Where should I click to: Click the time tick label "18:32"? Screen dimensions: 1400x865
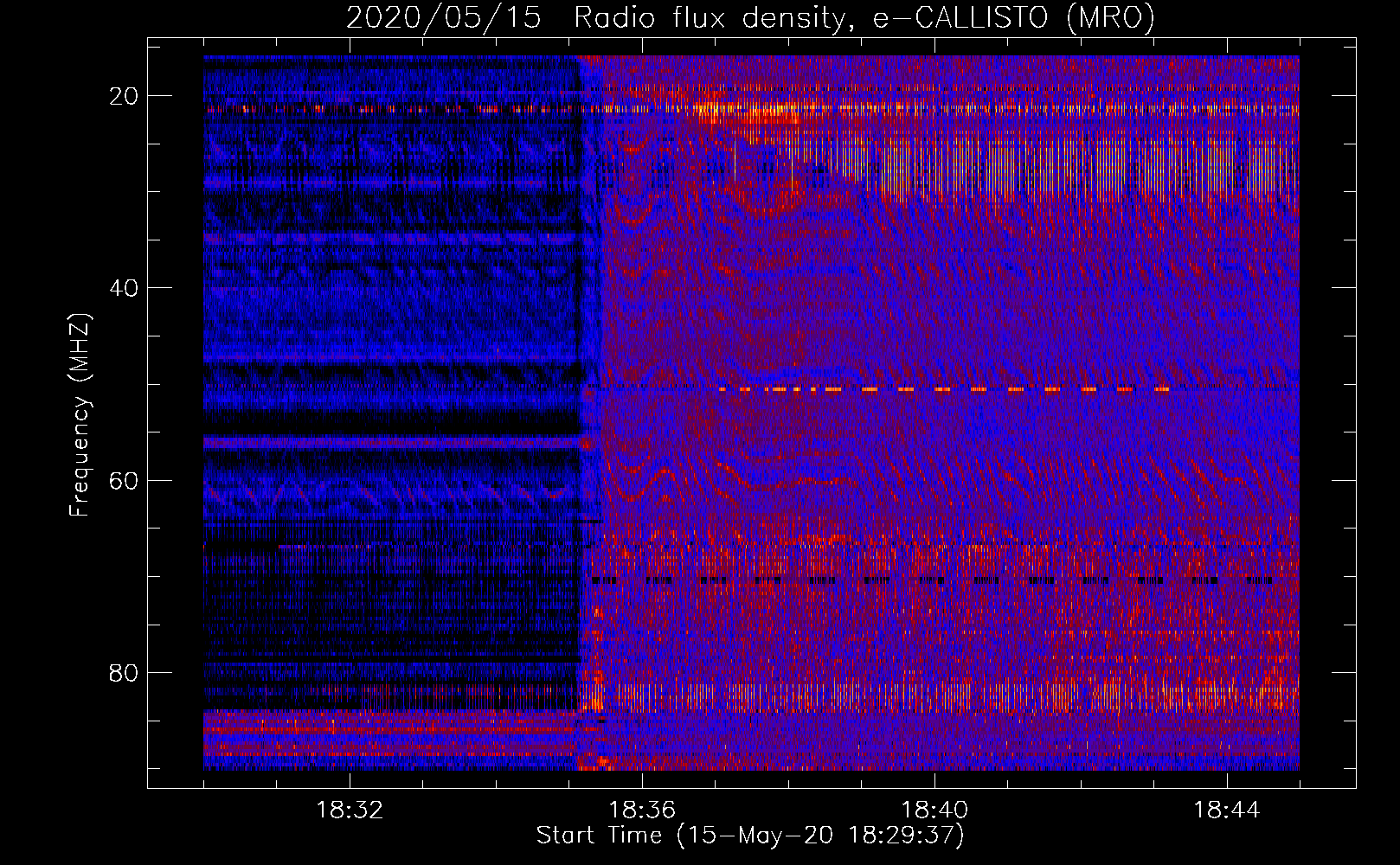(x=350, y=811)
